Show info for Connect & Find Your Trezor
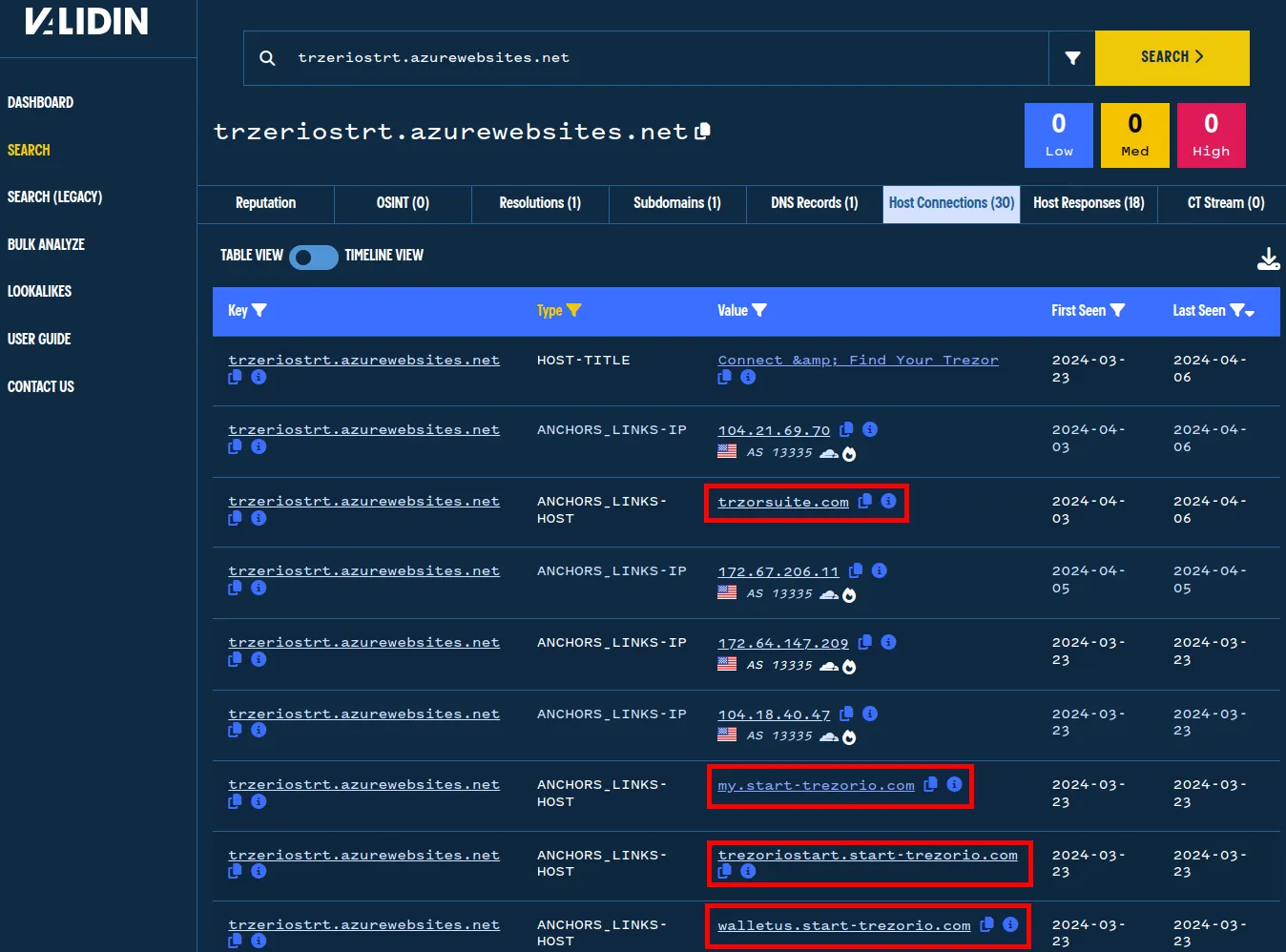The image size is (1286, 952). point(748,378)
